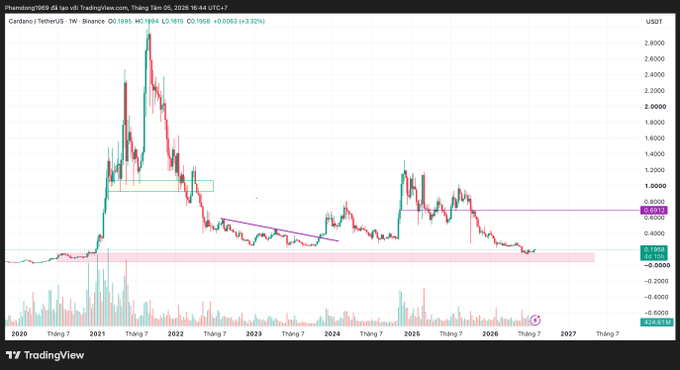680x370 pixels.
Task: Click the 0.8000 price axis label
Action: coord(654,202)
